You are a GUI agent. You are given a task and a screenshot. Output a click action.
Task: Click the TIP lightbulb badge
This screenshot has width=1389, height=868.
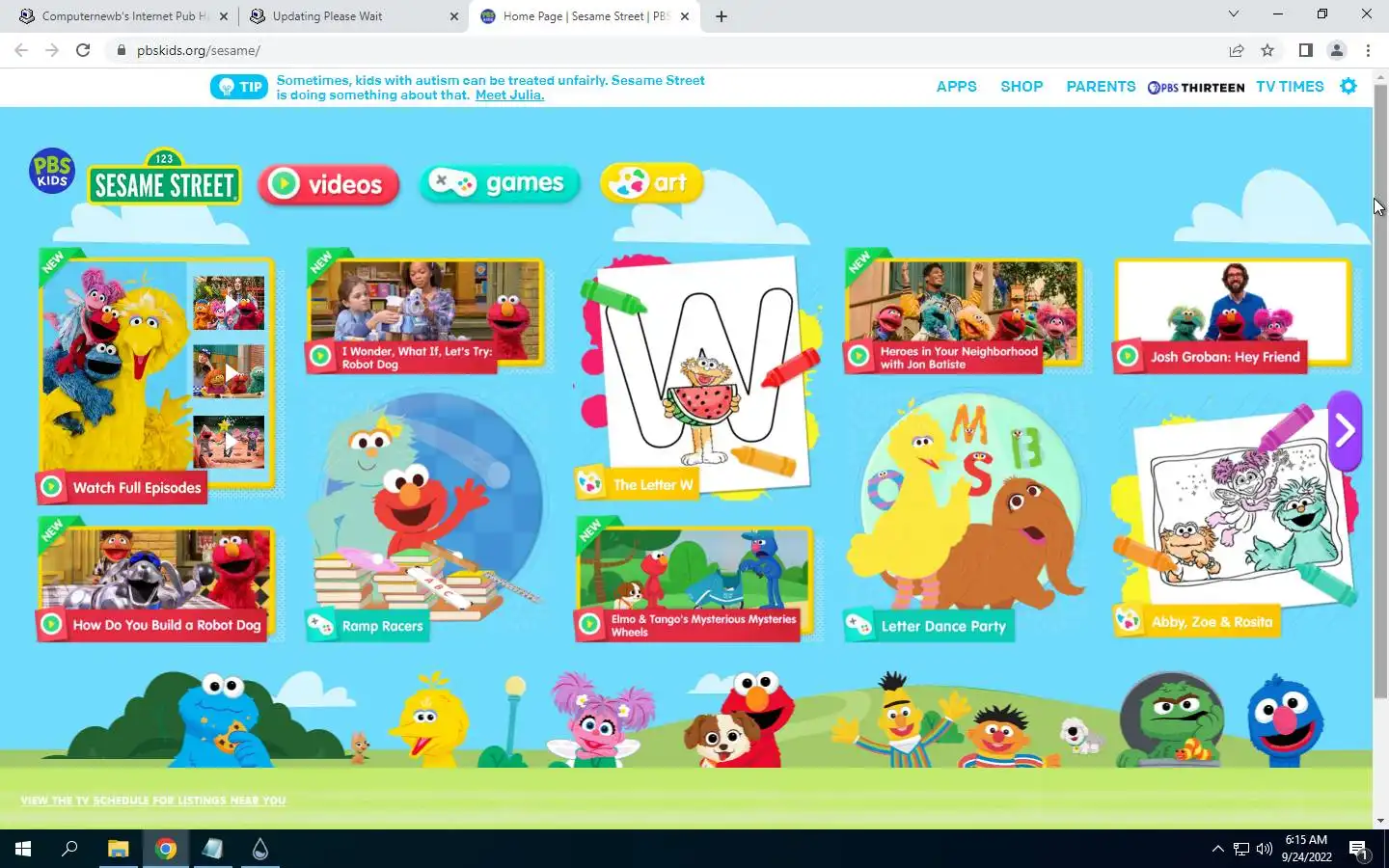click(238, 87)
